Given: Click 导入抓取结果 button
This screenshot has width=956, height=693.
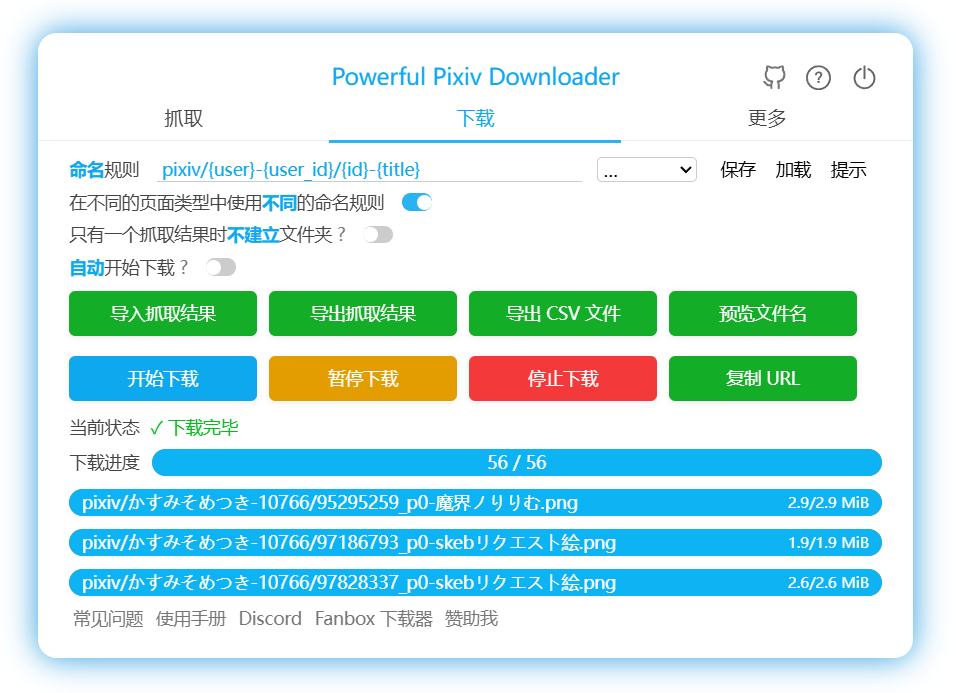Looking at the screenshot, I should 163,313.
